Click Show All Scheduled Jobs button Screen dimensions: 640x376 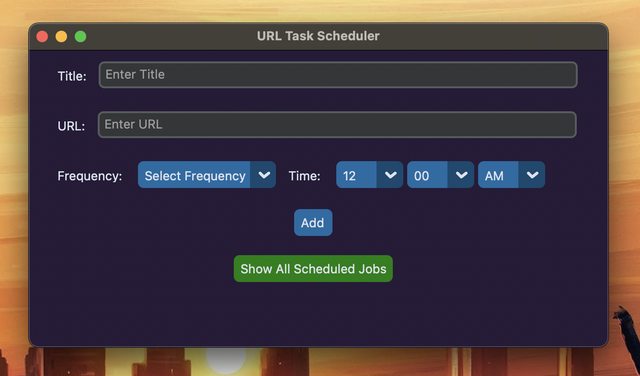point(313,269)
